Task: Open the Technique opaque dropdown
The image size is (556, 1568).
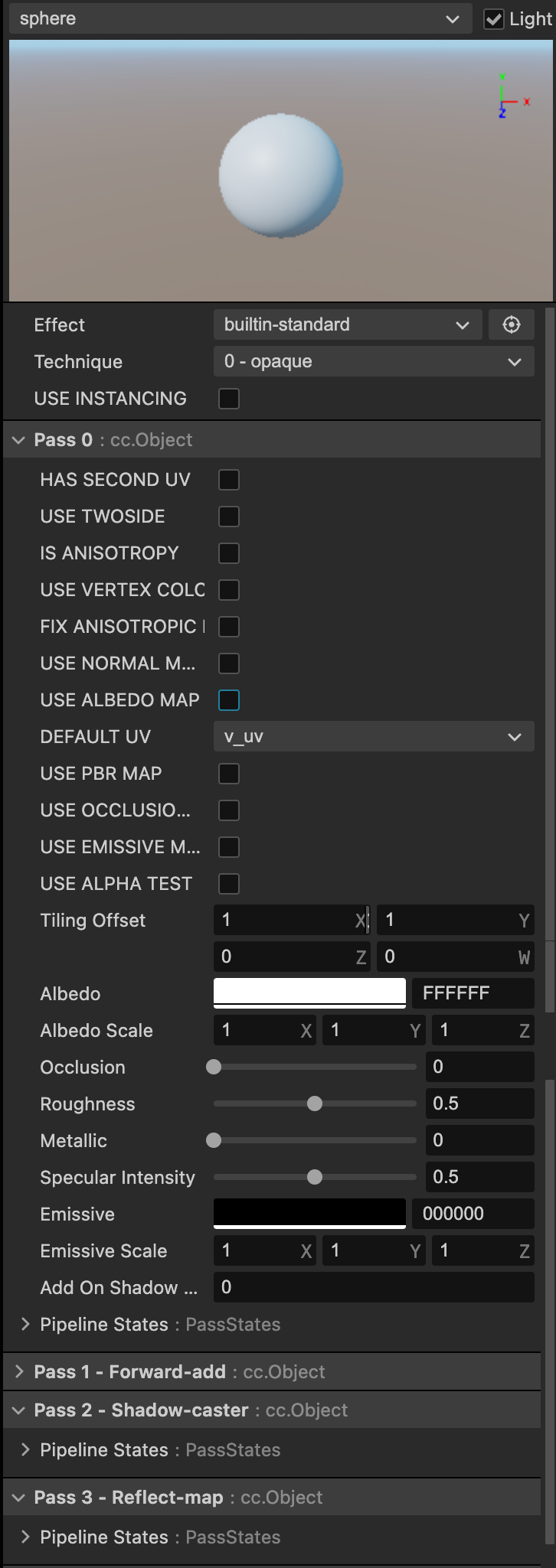Action: [374, 361]
